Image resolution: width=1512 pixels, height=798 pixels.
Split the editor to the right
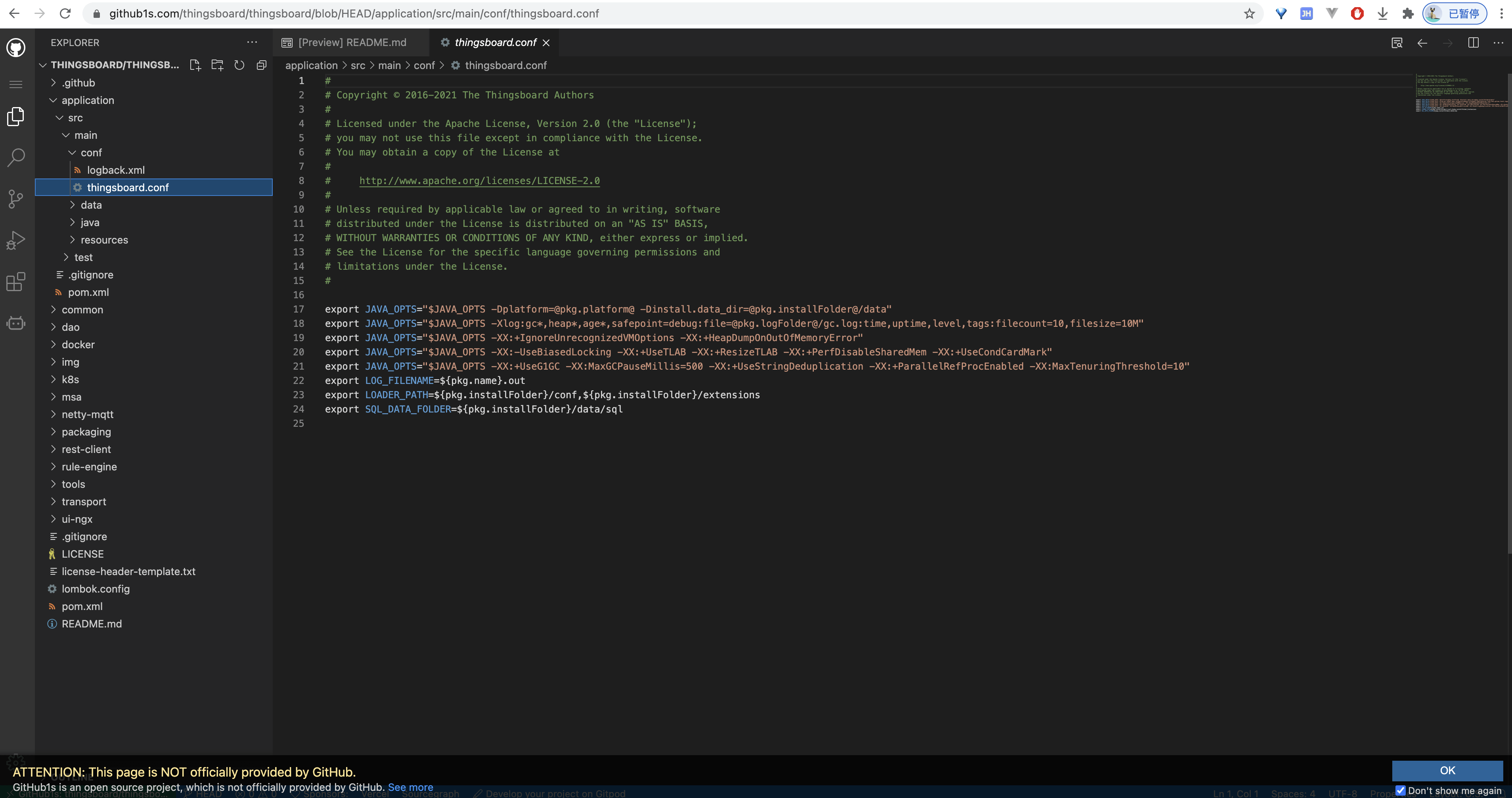pyautogui.click(x=1473, y=42)
